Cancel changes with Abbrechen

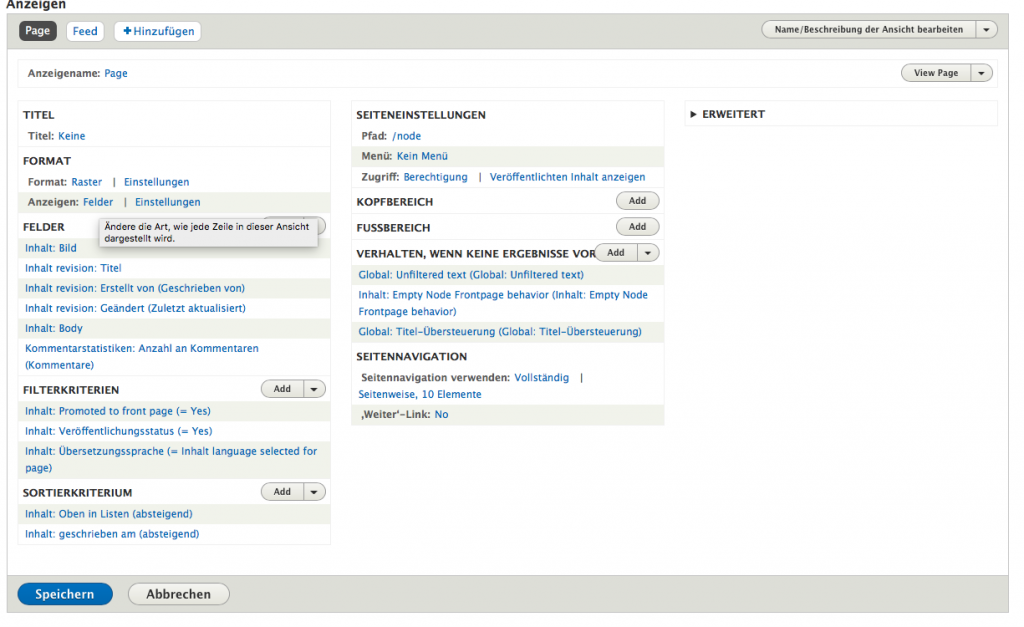(x=179, y=594)
